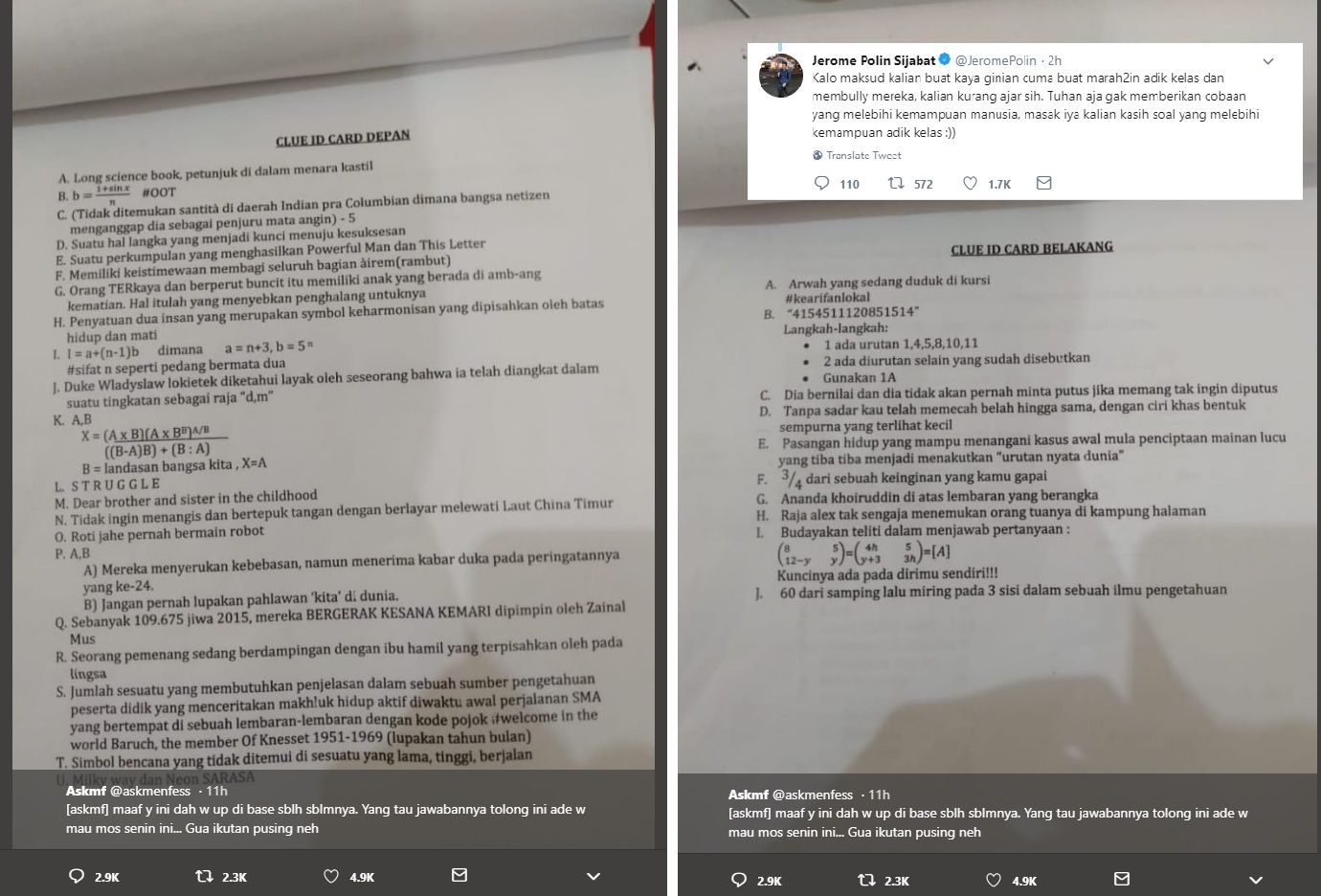Like Jerome Polin's tweet with 1.7K likes
1321x896 pixels.
pyautogui.click(x=970, y=183)
